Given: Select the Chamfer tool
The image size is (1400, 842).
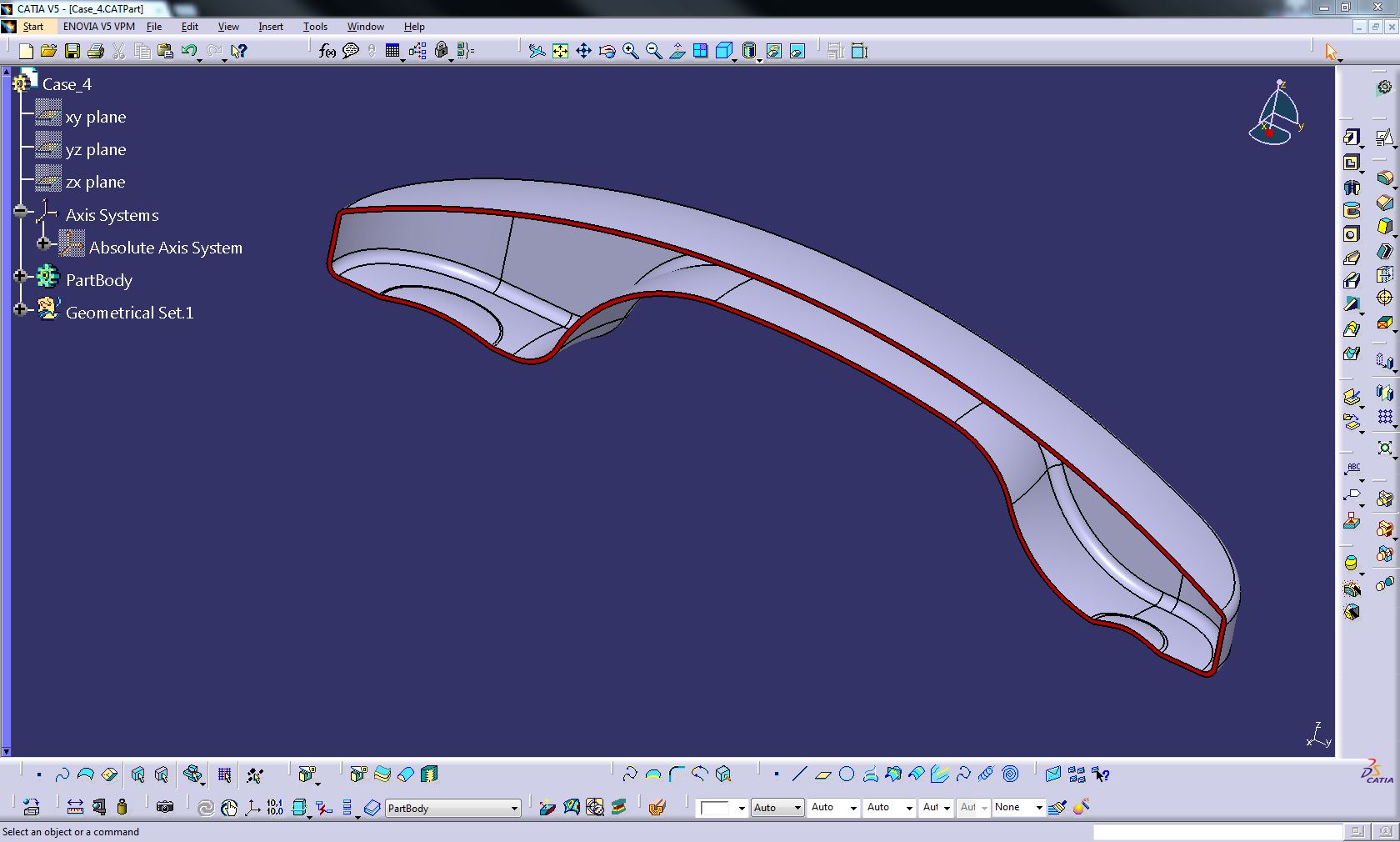Looking at the screenshot, I should (1384, 203).
